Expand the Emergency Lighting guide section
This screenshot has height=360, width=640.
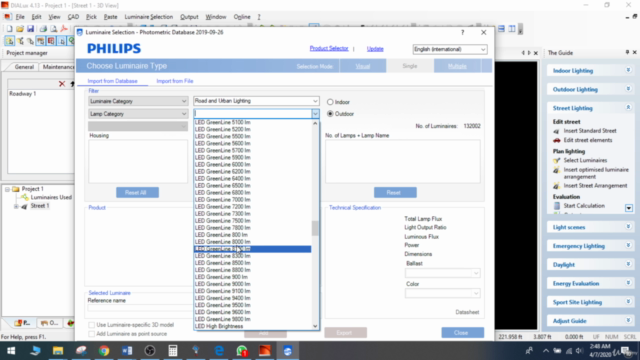[x=628, y=246]
